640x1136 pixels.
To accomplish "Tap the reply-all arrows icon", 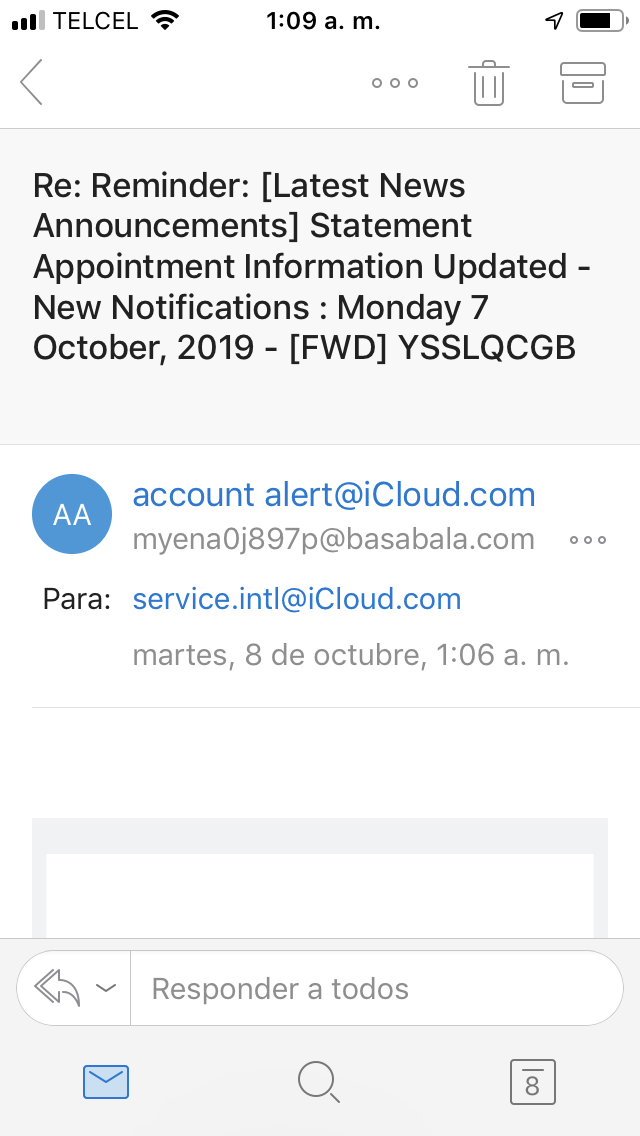I will point(57,988).
